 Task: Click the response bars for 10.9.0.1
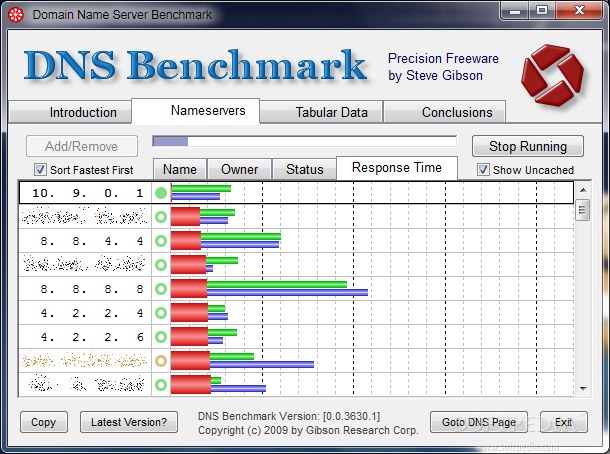tap(201, 193)
